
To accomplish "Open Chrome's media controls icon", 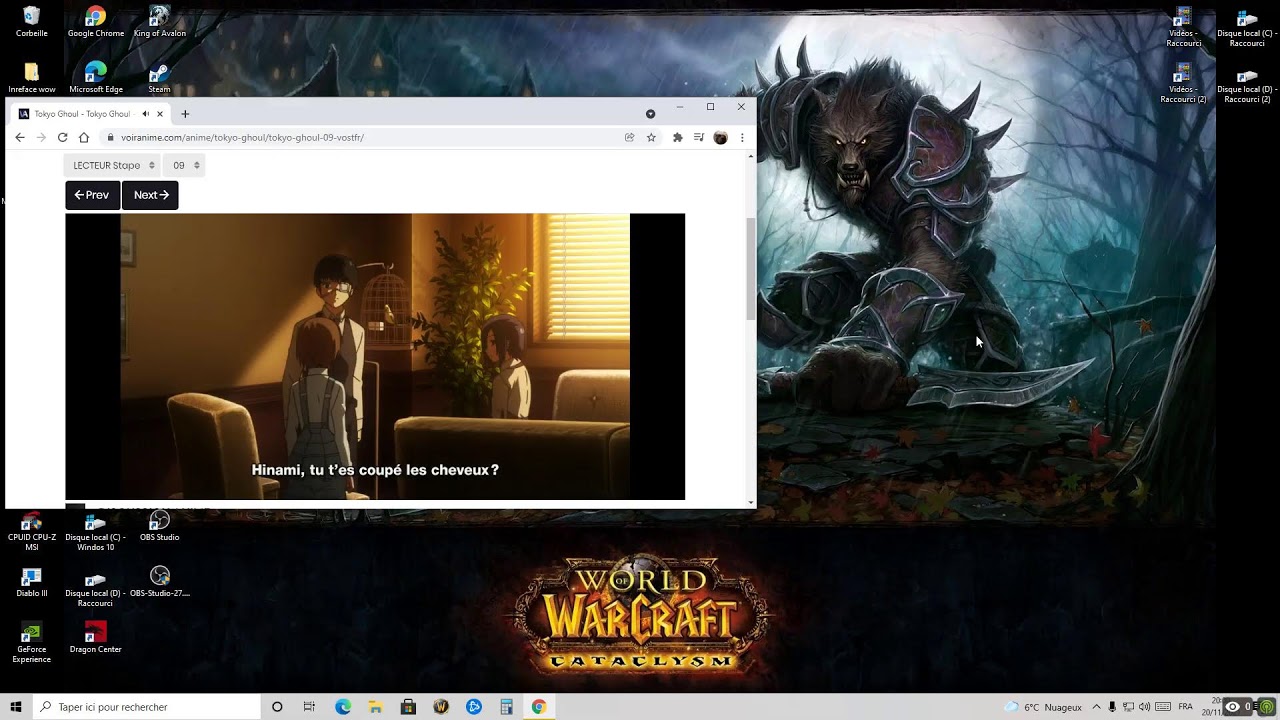I will (x=699, y=137).
